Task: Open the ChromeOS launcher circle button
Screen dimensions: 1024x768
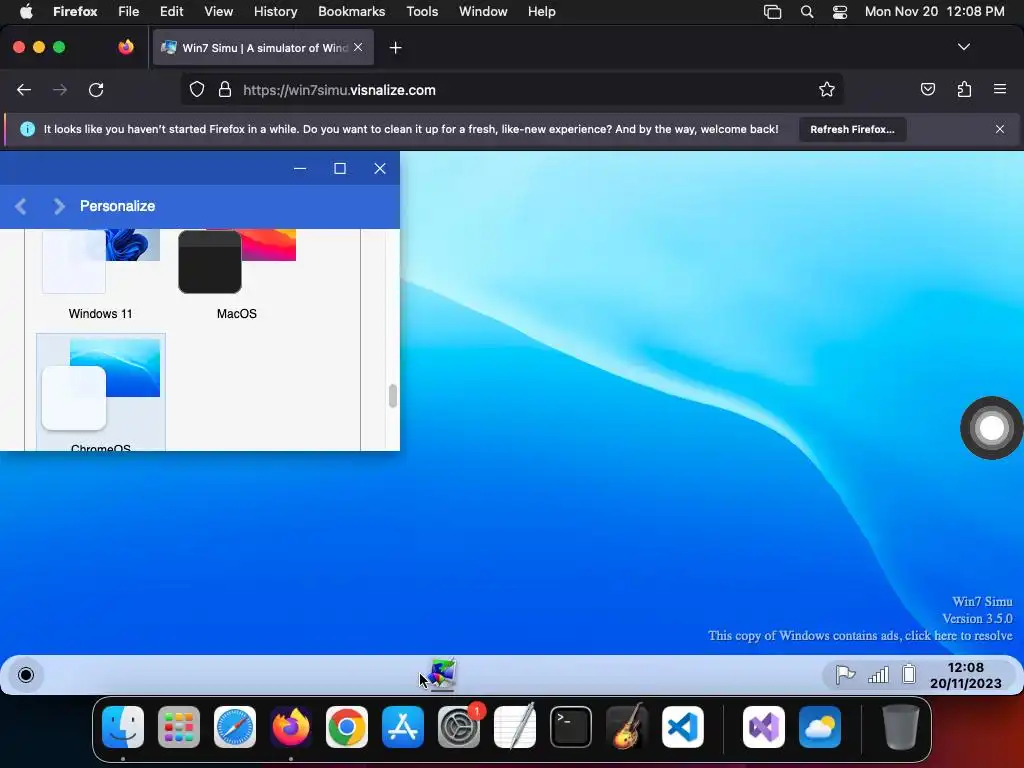Action: 26,675
